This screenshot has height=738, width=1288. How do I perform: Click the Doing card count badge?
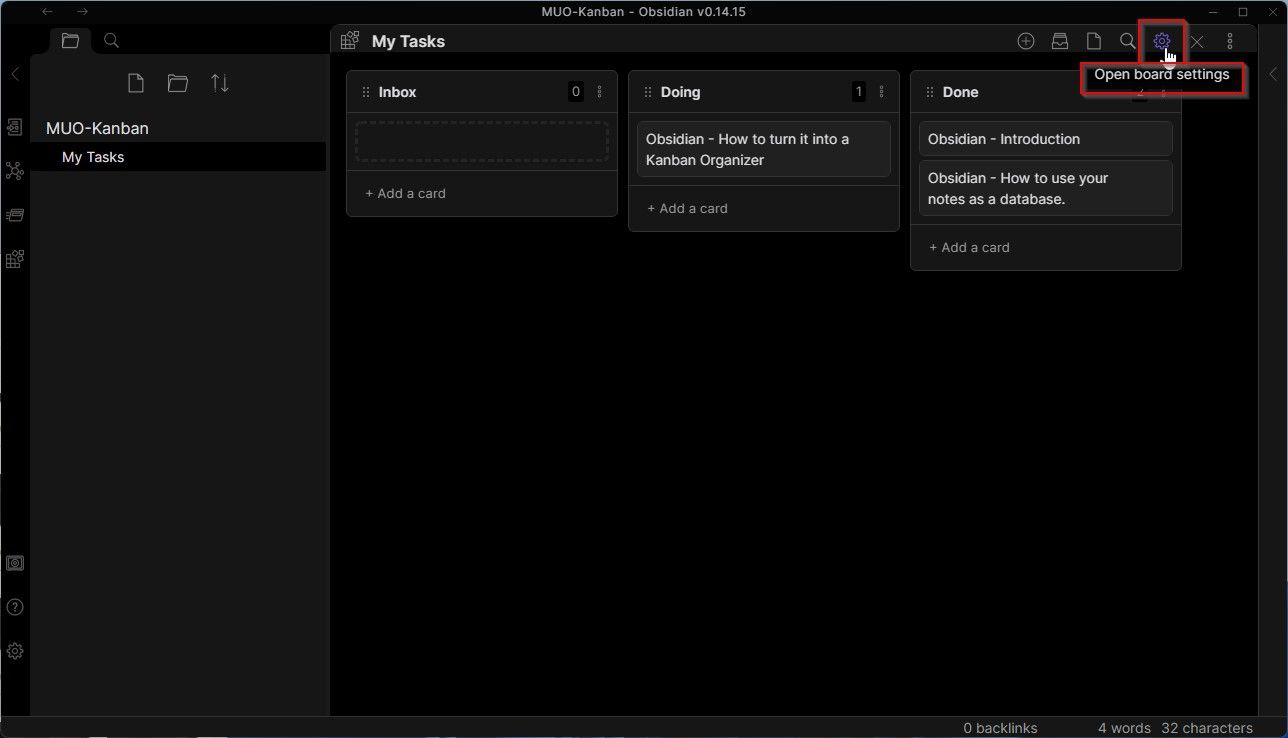coord(858,92)
